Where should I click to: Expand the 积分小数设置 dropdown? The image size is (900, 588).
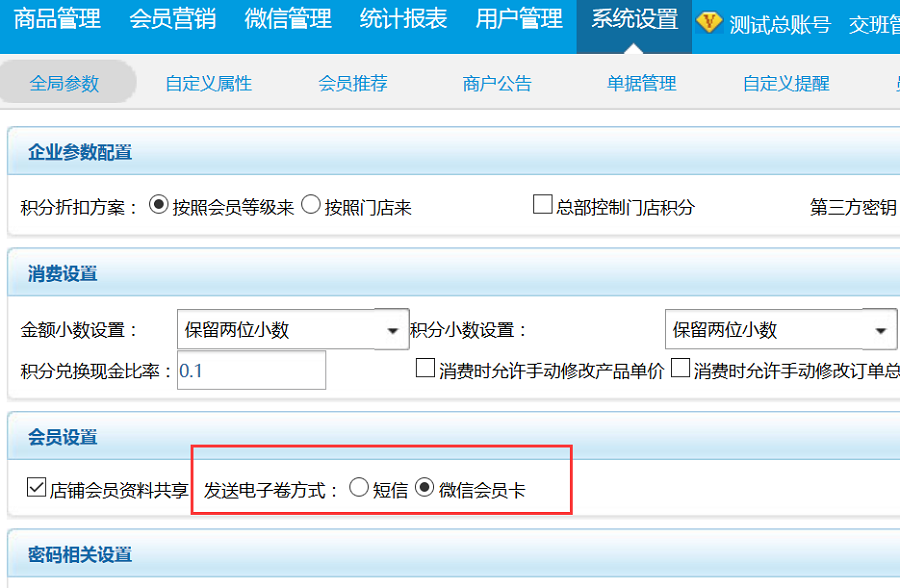click(880, 330)
